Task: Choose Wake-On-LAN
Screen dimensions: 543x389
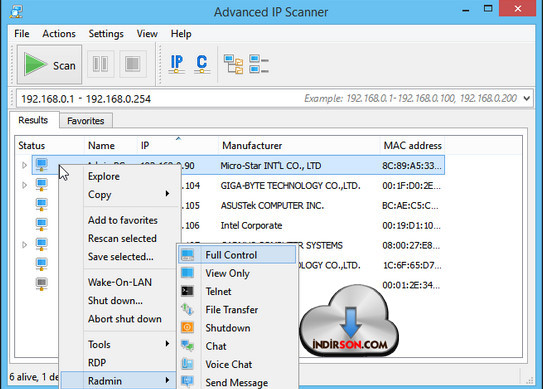Action: pyautogui.click(x=120, y=282)
